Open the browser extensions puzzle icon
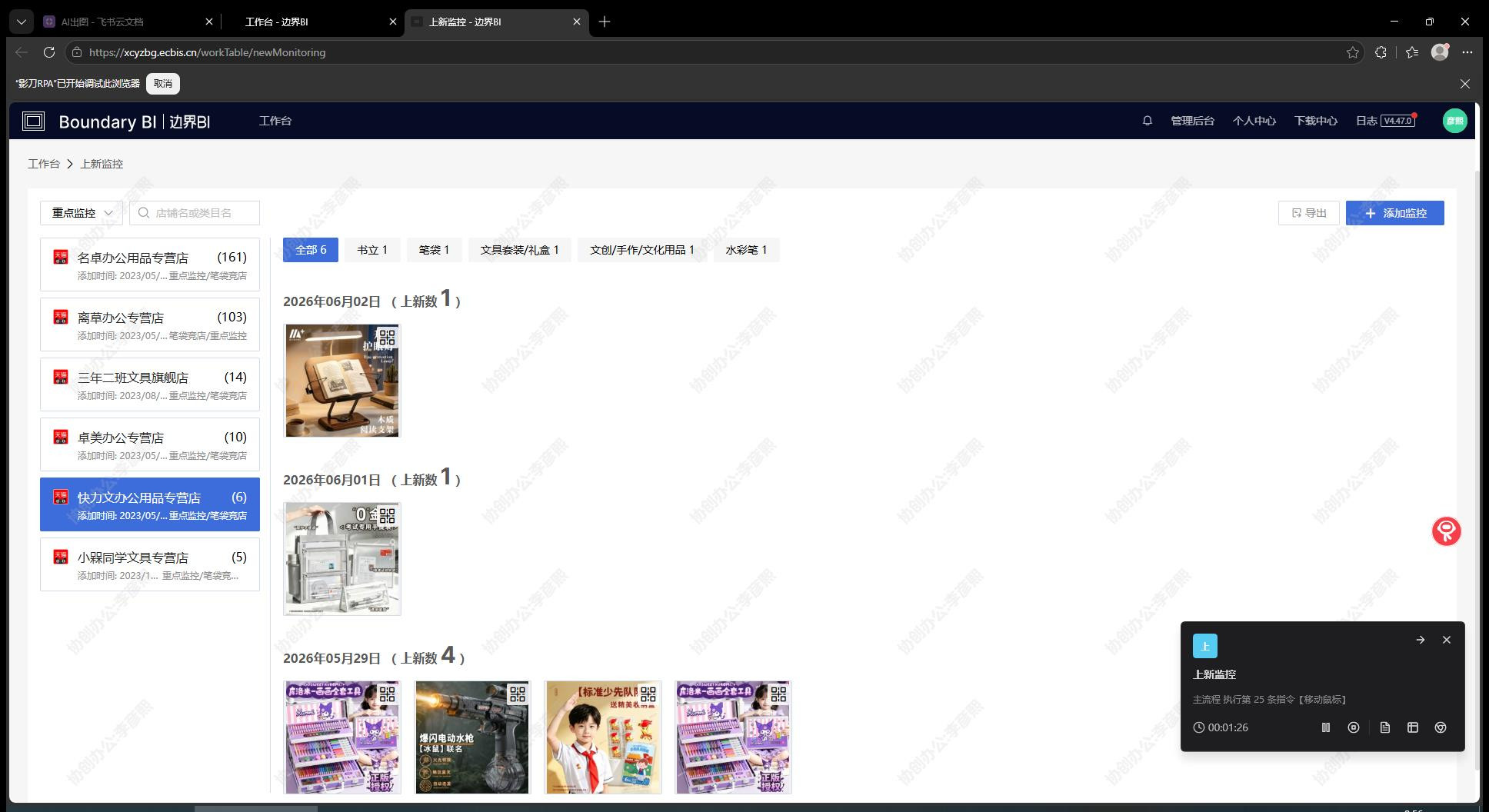This screenshot has height=812, width=1489. 1381,52
